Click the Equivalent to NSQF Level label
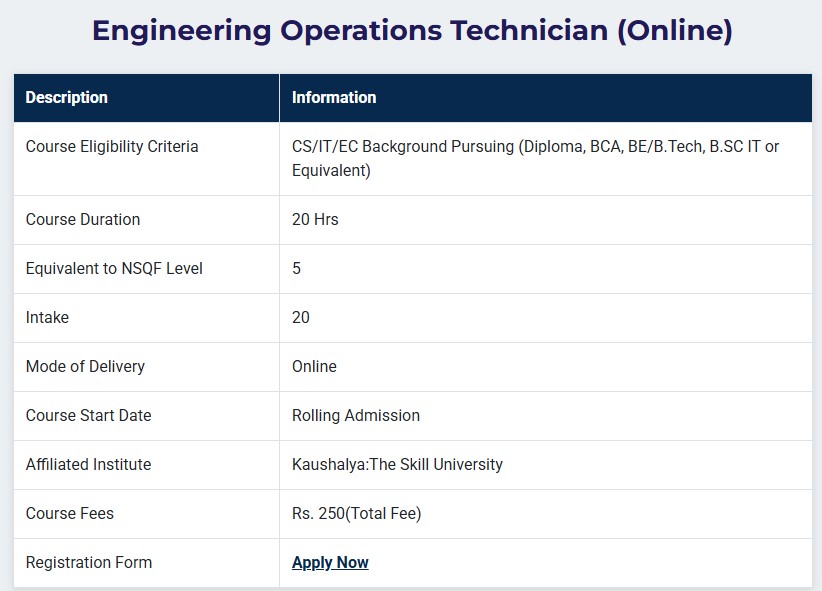Image resolution: width=822 pixels, height=591 pixels. pyautogui.click(x=114, y=268)
